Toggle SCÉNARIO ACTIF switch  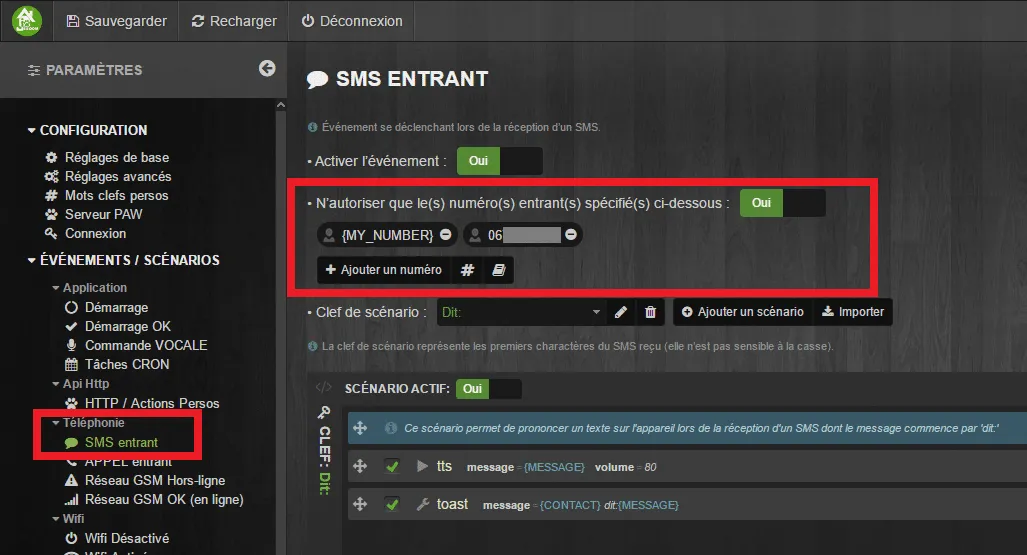point(489,389)
